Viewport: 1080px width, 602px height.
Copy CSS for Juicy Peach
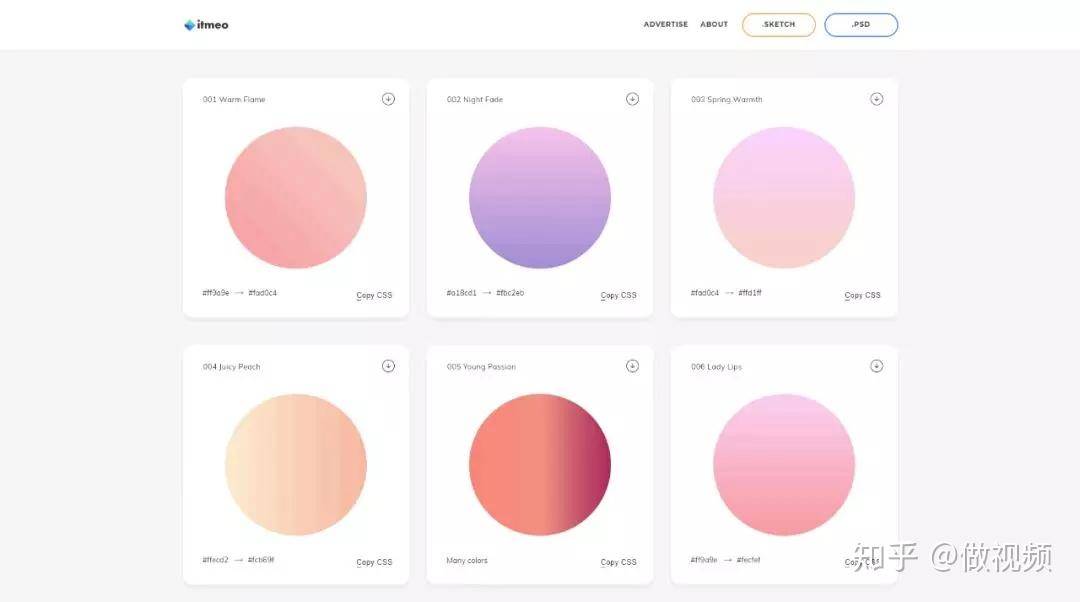(x=374, y=562)
